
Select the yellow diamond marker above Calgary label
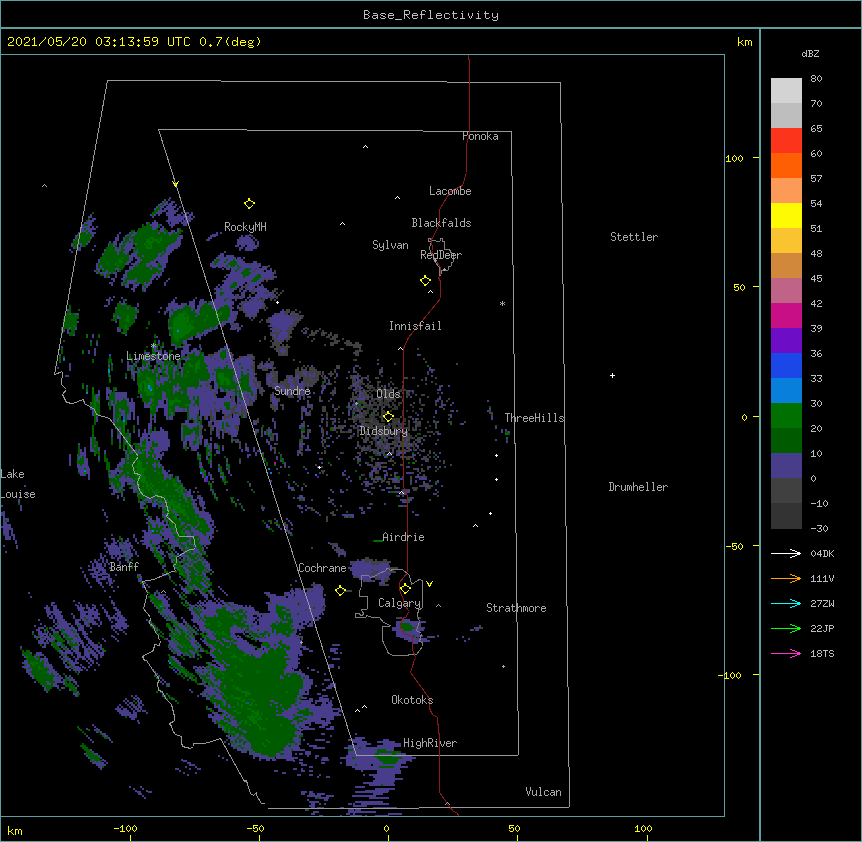pyautogui.click(x=405, y=589)
